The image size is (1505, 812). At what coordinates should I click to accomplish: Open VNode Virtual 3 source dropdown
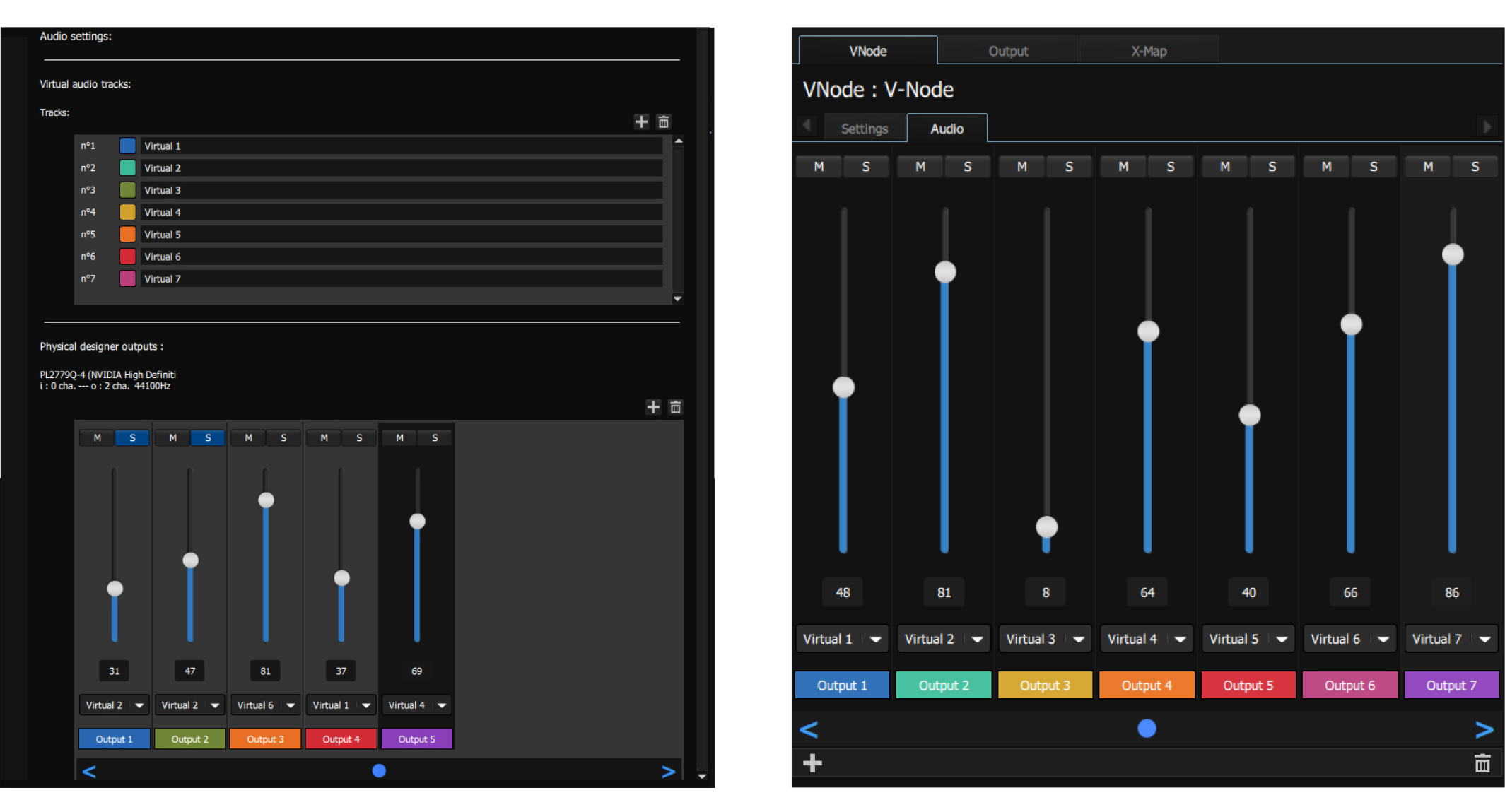pyautogui.click(x=1046, y=639)
